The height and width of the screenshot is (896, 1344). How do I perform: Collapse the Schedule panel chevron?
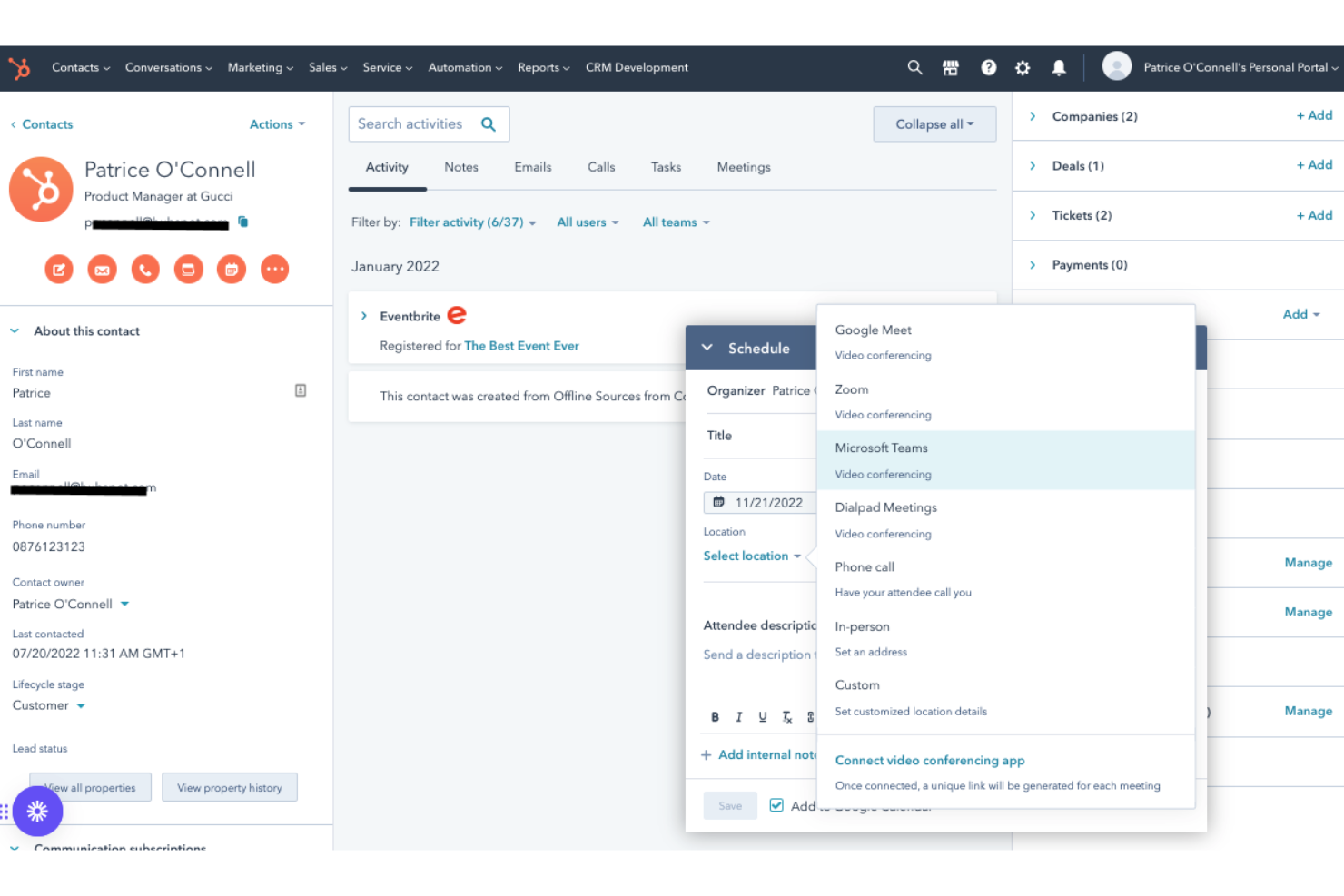pos(707,348)
